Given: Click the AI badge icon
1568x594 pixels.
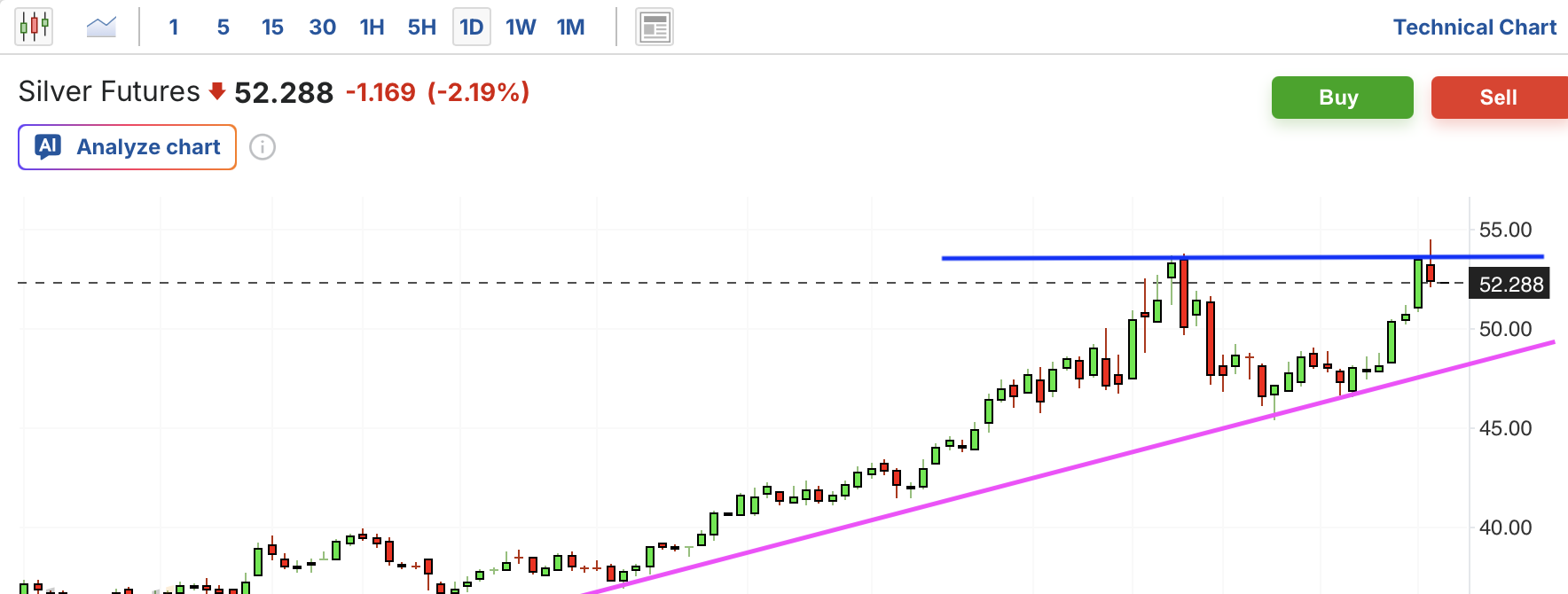Looking at the screenshot, I should click(48, 146).
